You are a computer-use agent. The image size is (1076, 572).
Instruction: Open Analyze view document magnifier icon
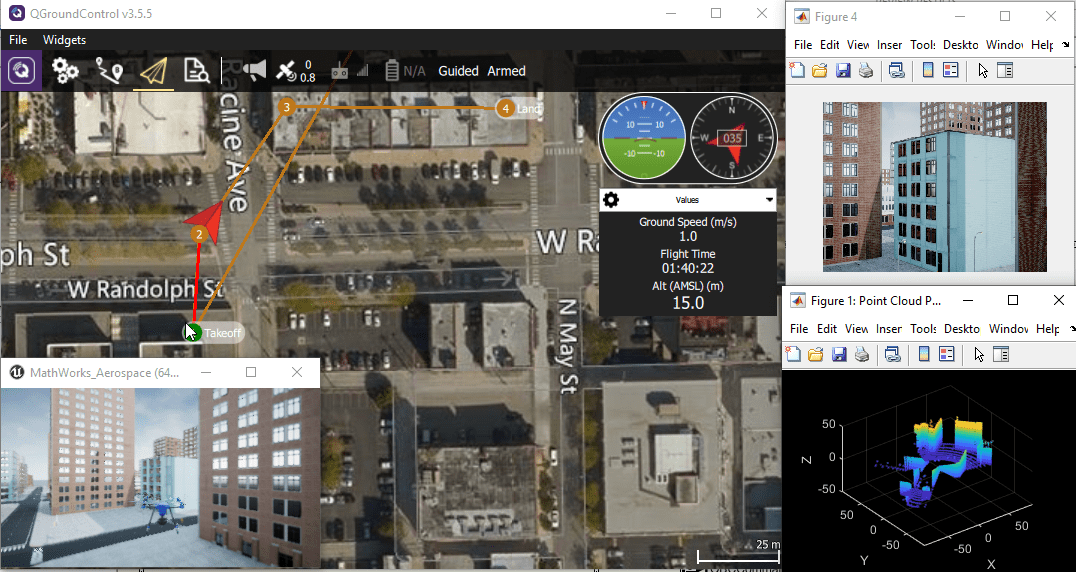tap(196, 71)
